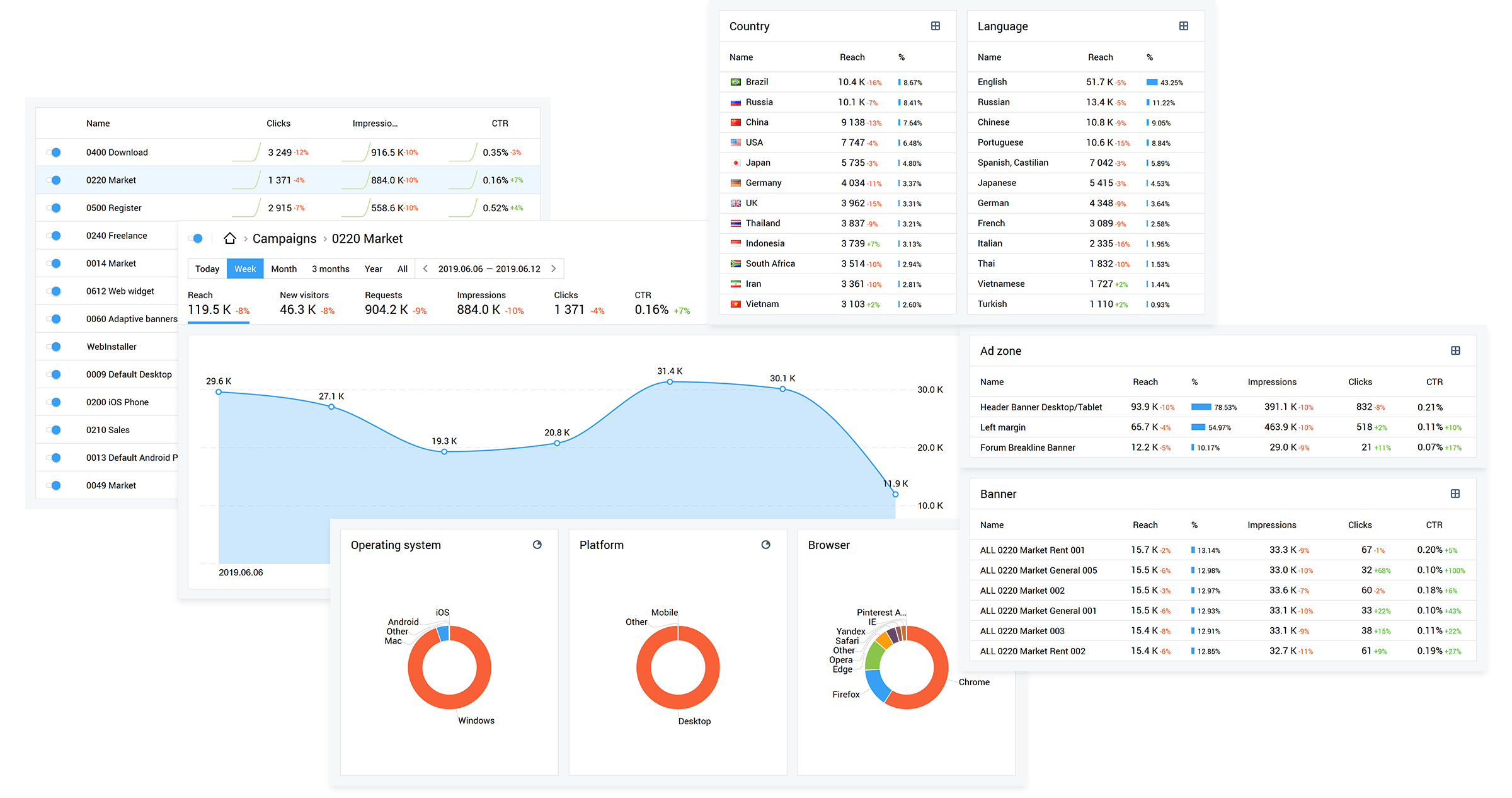Open the grid icon on the Ad zone panel

tap(1456, 350)
